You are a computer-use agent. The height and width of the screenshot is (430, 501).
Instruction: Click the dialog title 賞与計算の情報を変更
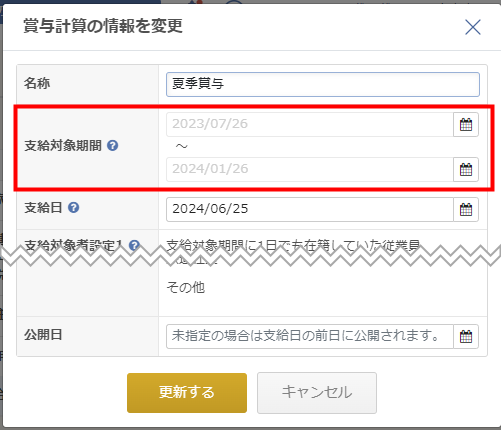tap(103, 26)
